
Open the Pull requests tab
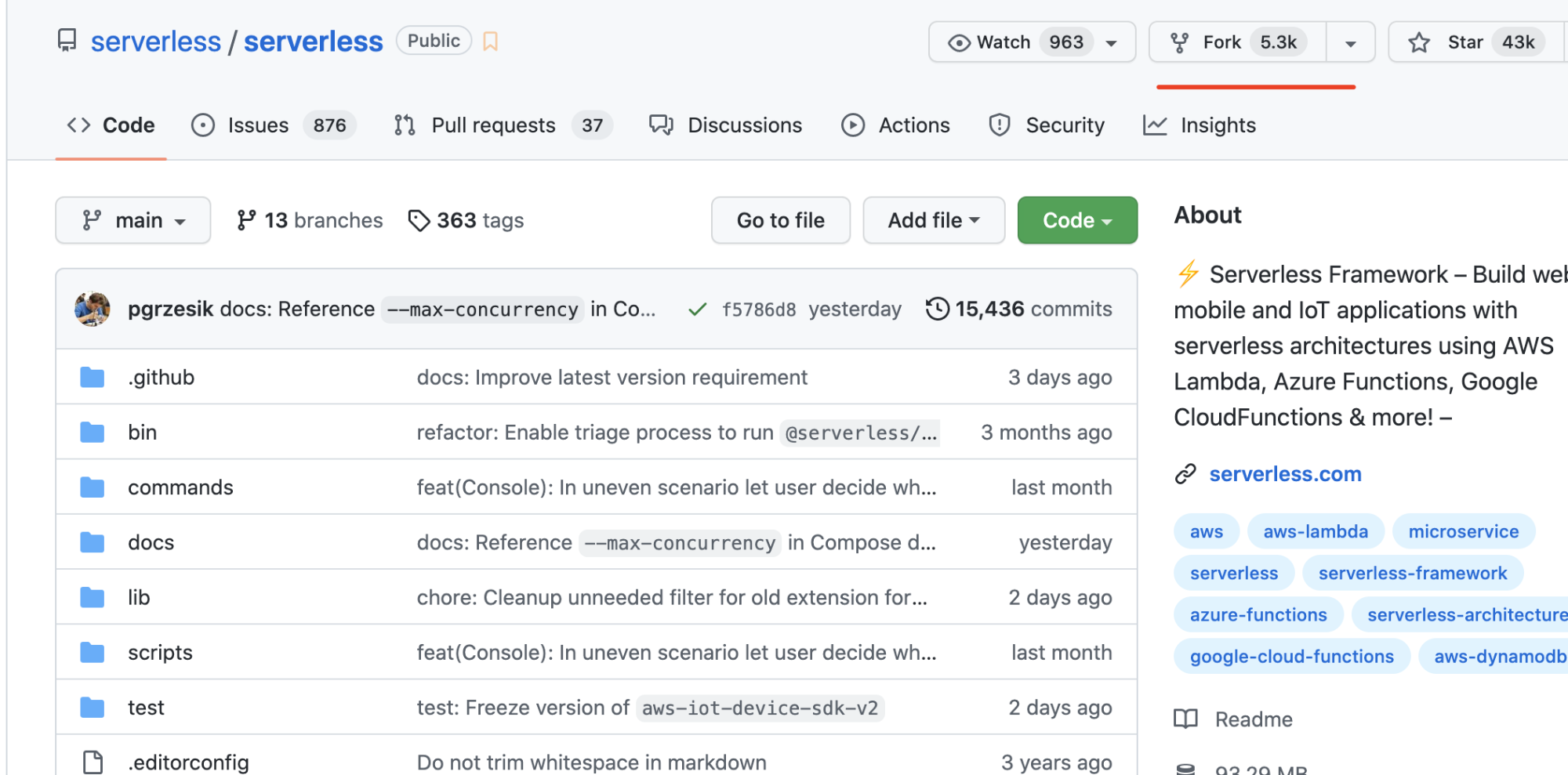(x=503, y=125)
